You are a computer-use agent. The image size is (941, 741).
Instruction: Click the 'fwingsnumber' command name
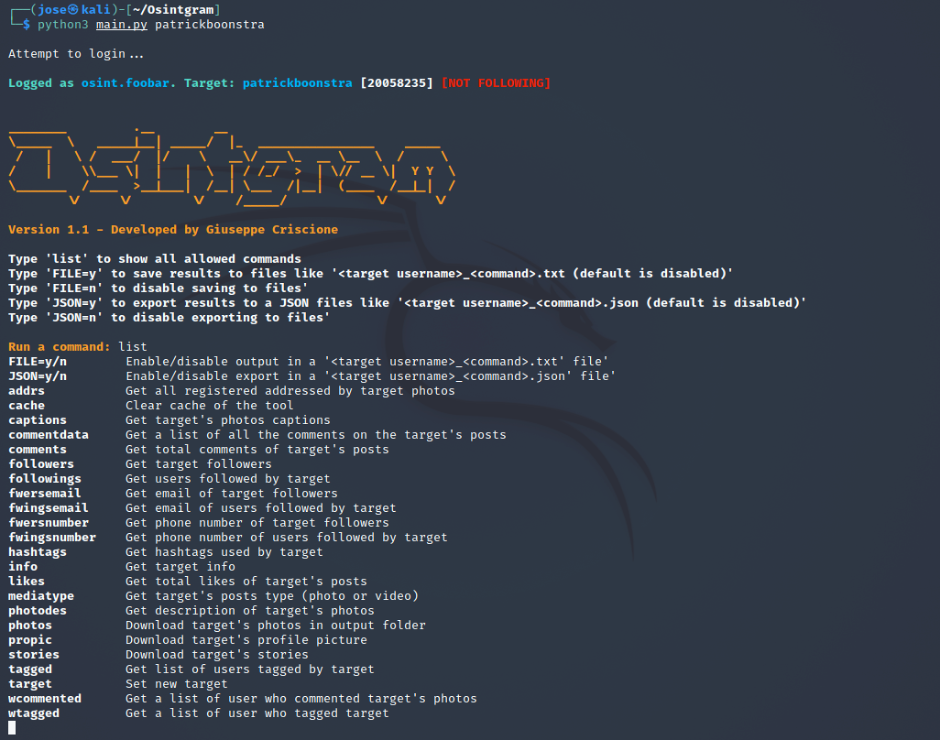[x=52, y=537]
